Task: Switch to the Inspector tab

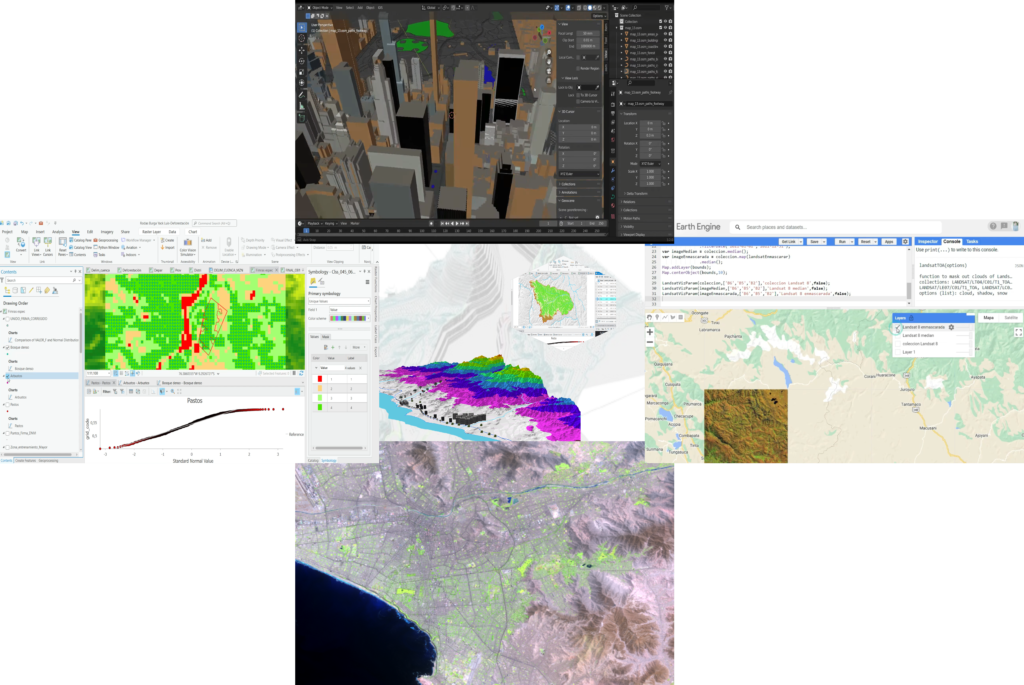Action: coord(928,241)
